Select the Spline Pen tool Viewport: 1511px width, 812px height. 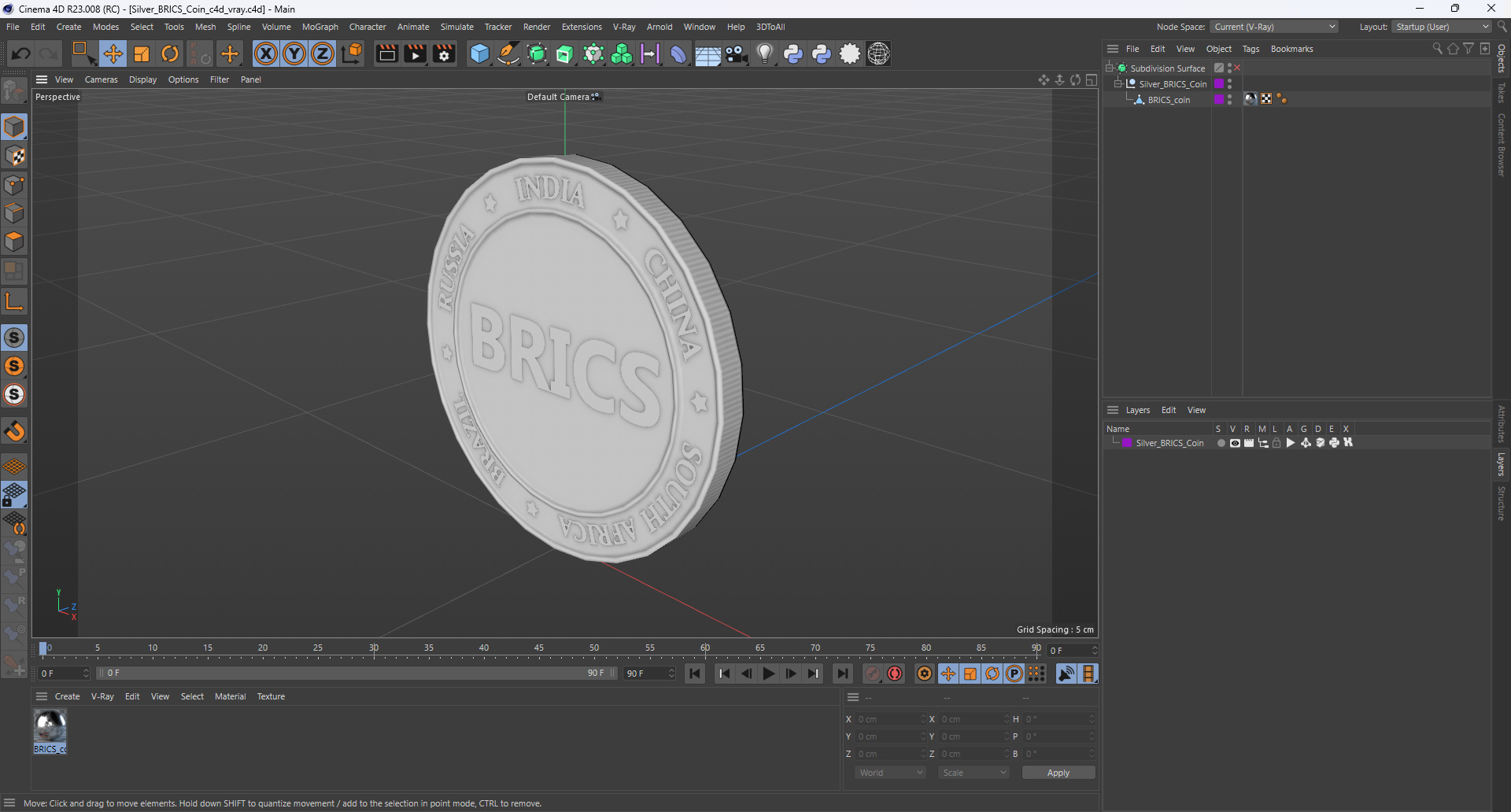508,54
